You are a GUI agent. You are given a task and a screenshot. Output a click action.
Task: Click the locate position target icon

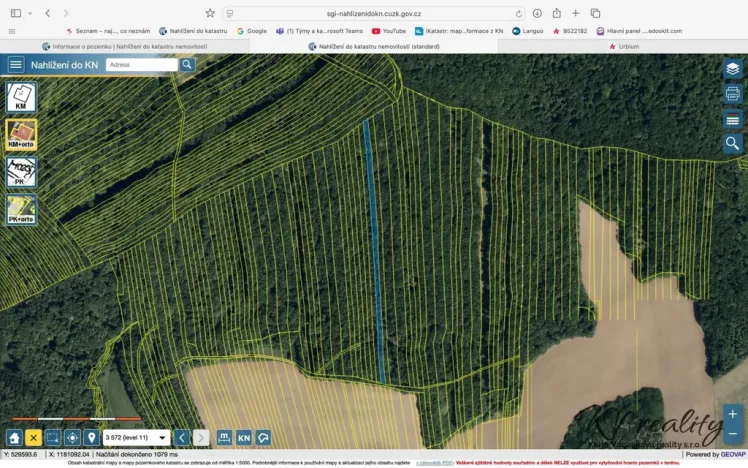click(x=72, y=437)
